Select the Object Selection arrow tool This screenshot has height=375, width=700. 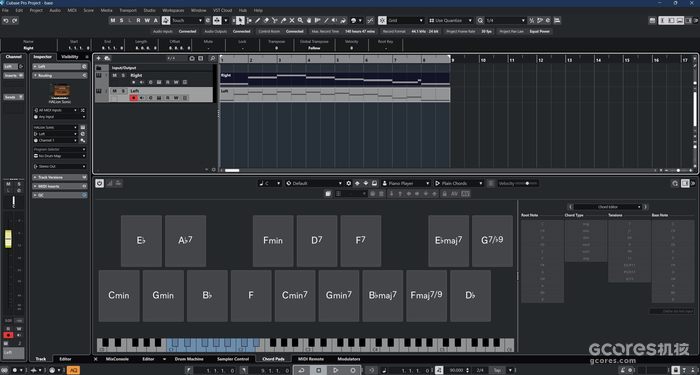[x=240, y=21]
